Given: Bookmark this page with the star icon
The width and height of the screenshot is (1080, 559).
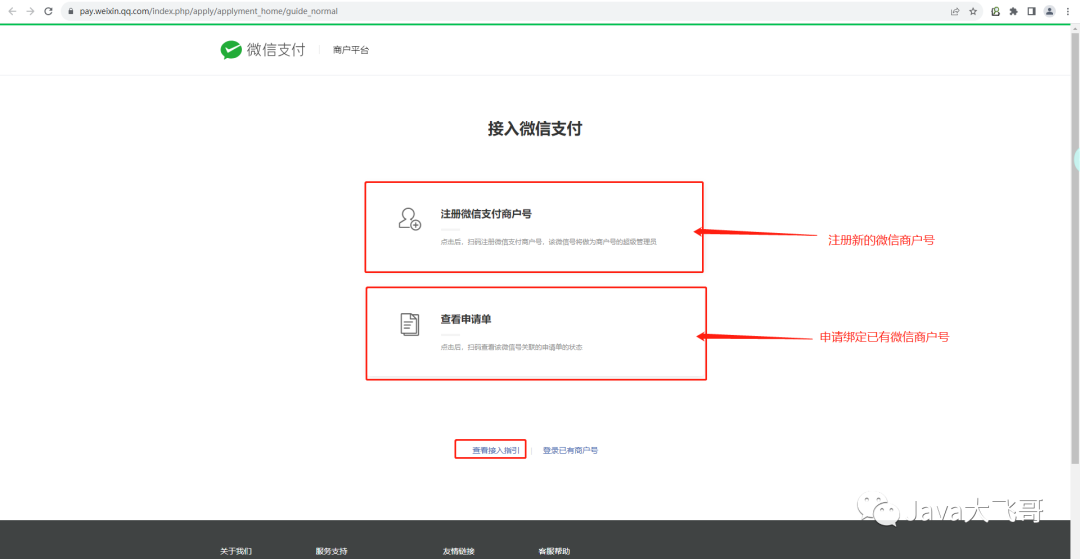Looking at the screenshot, I should [x=973, y=11].
